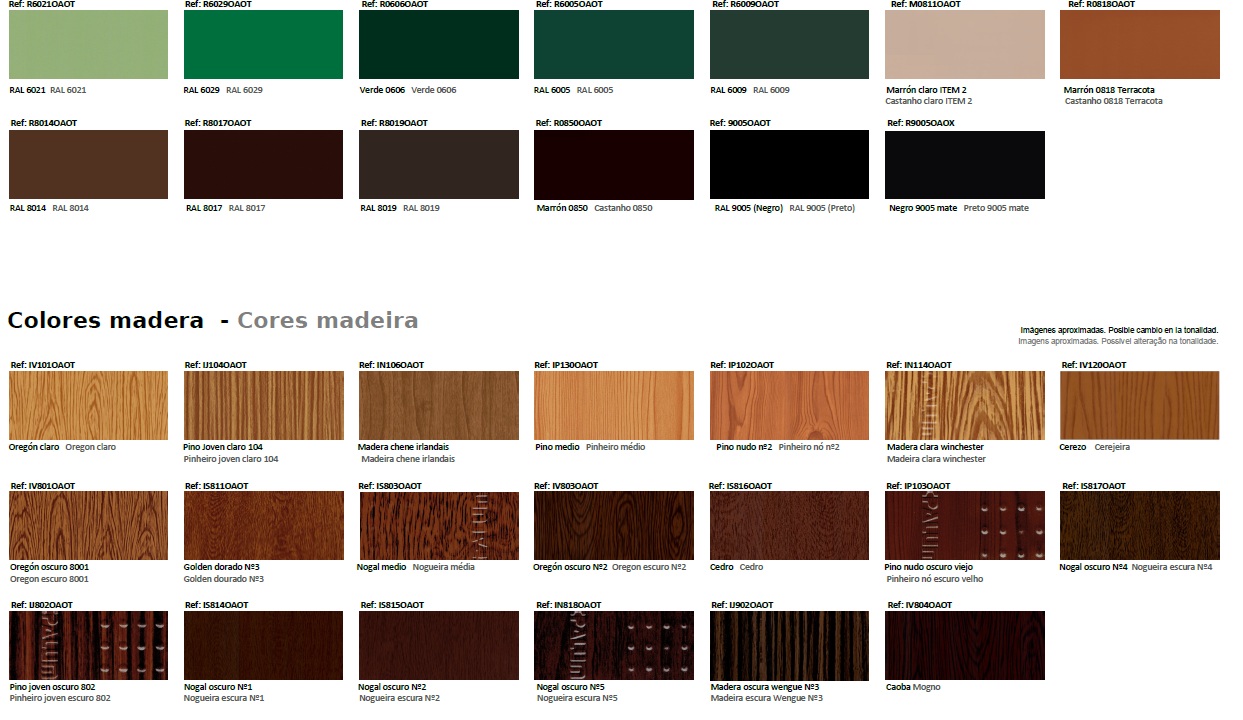Select the Cedro wood finish image
The height and width of the screenshot is (720, 1243).
[x=789, y=526]
